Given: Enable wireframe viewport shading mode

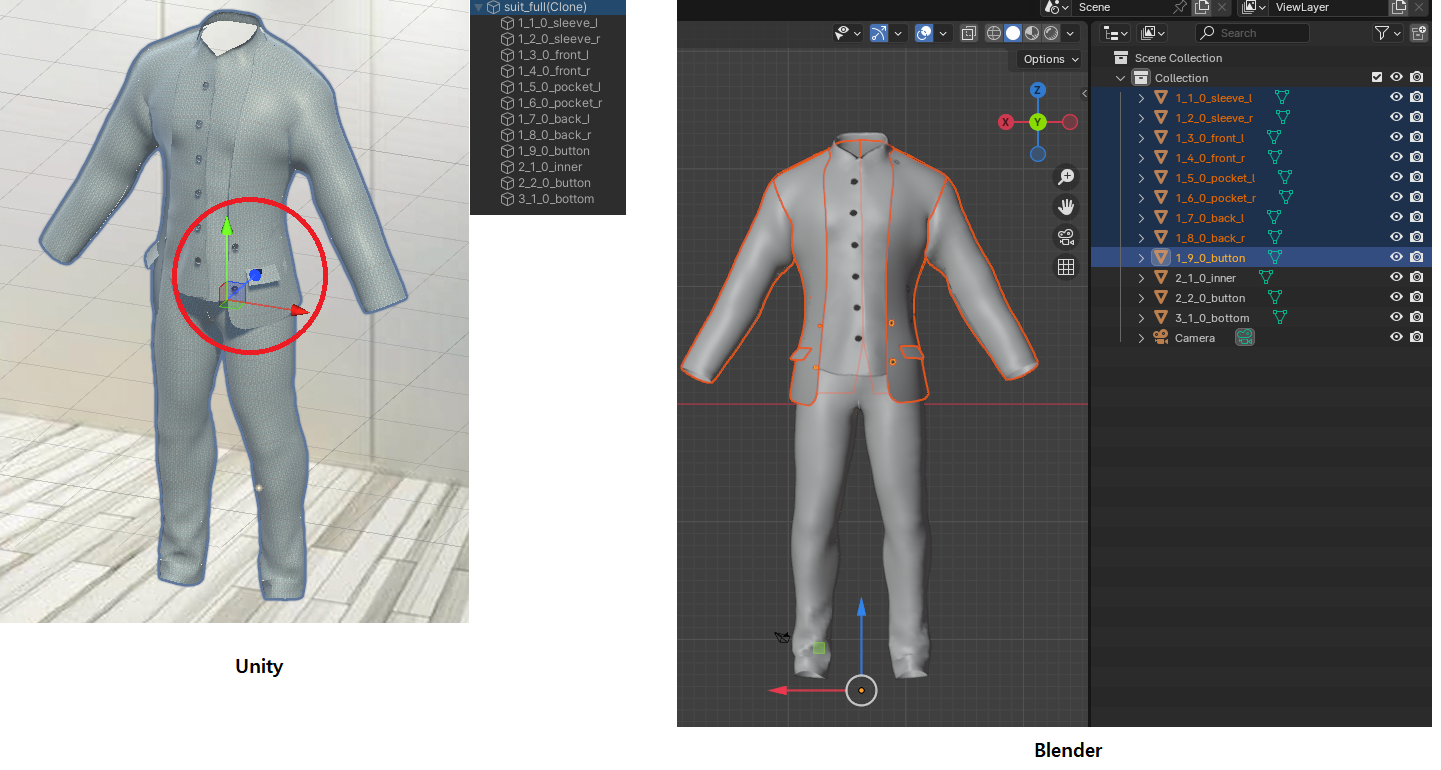Looking at the screenshot, I should coord(993,33).
